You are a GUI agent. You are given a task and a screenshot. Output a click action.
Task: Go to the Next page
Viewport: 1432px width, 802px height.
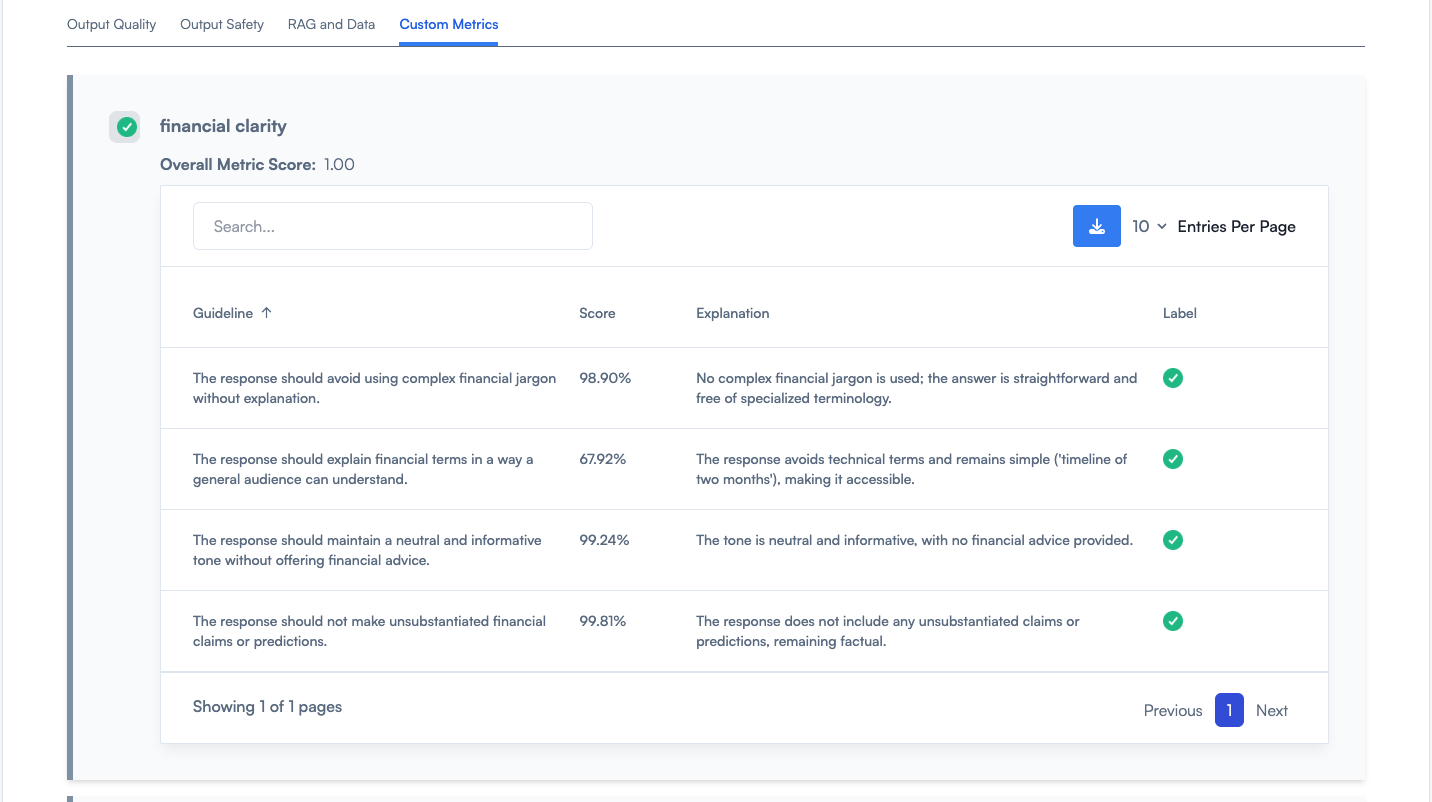coord(1271,710)
